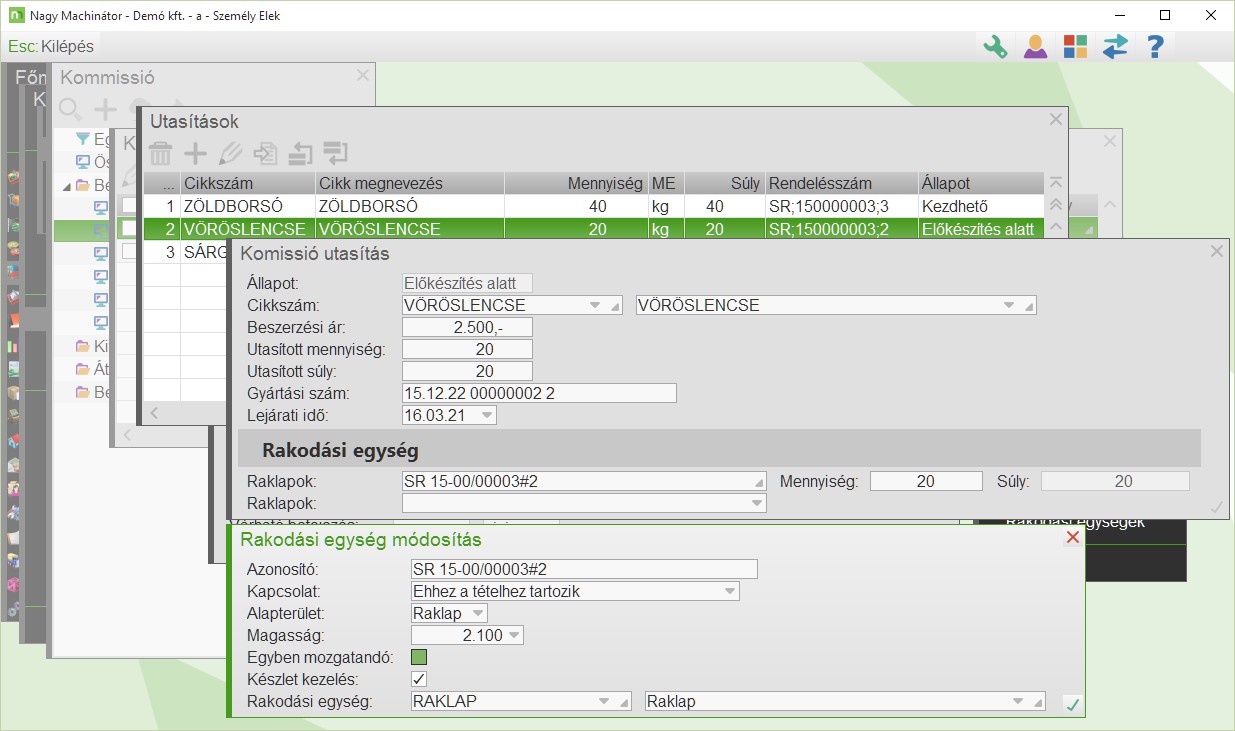1235x731 pixels.
Task: Click the plus icon in Kommissió window
Action: (105, 109)
